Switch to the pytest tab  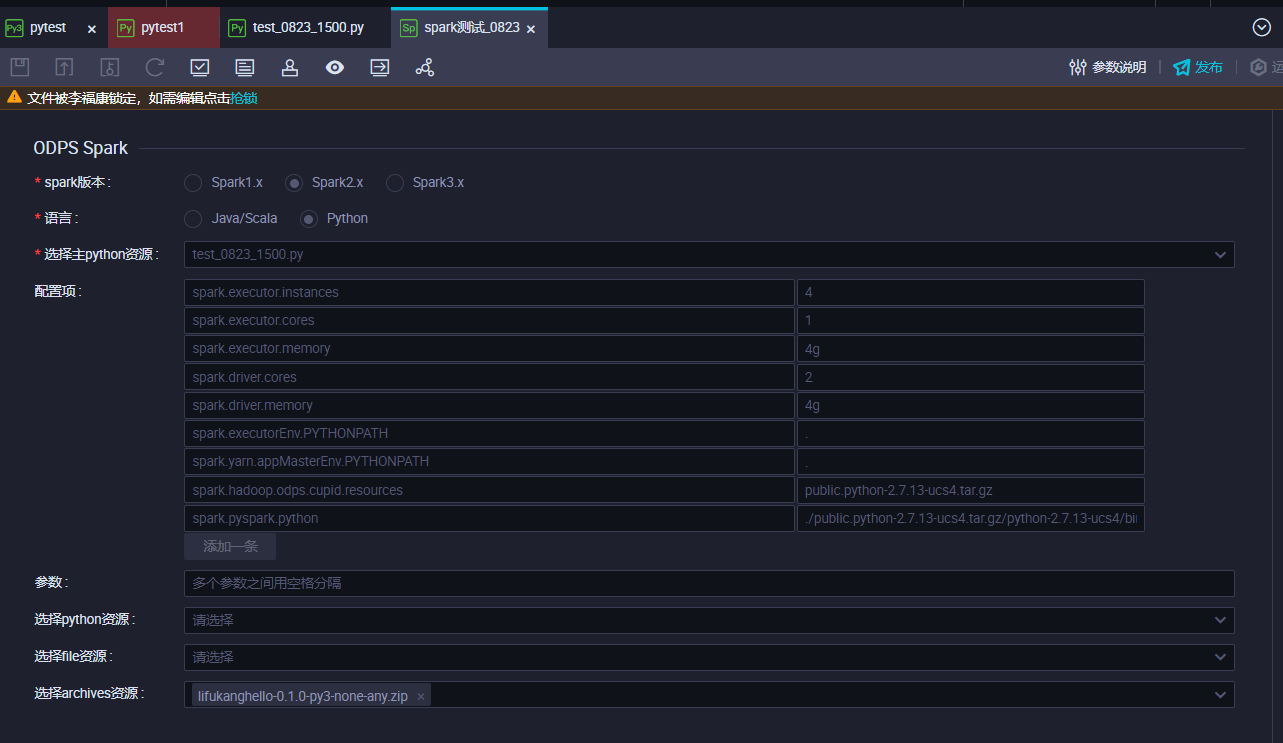pos(47,28)
